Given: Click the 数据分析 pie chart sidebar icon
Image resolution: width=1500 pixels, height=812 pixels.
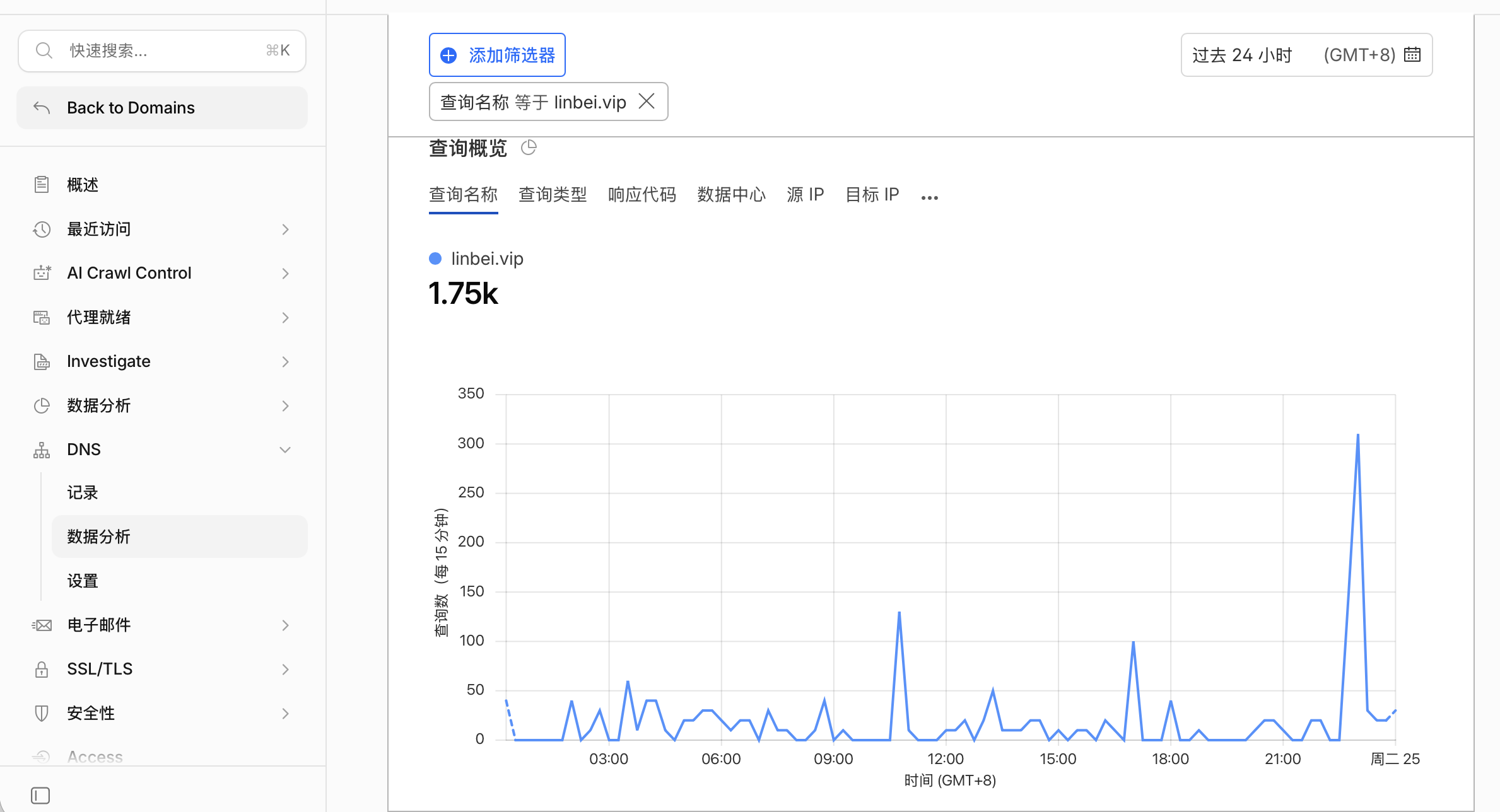Looking at the screenshot, I should pos(42,405).
